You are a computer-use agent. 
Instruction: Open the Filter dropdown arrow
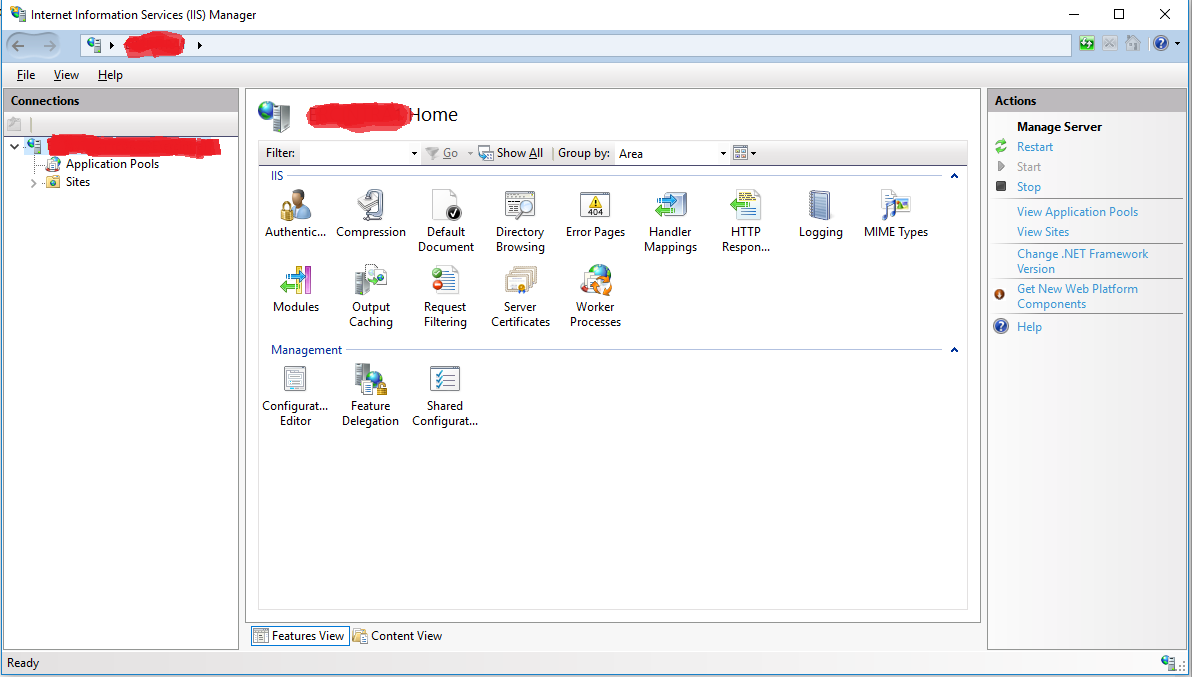pos(415,154)
